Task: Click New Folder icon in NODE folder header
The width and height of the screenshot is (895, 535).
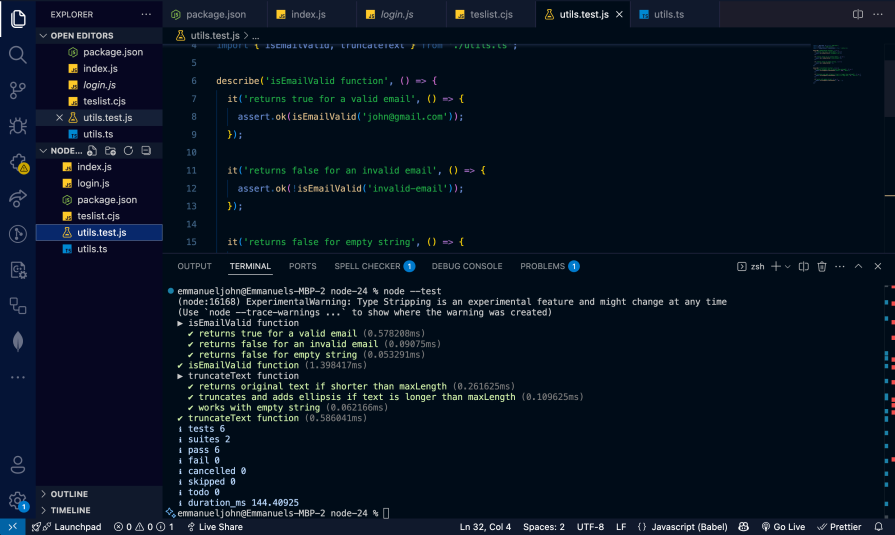Action: click(x=110, y=151)
